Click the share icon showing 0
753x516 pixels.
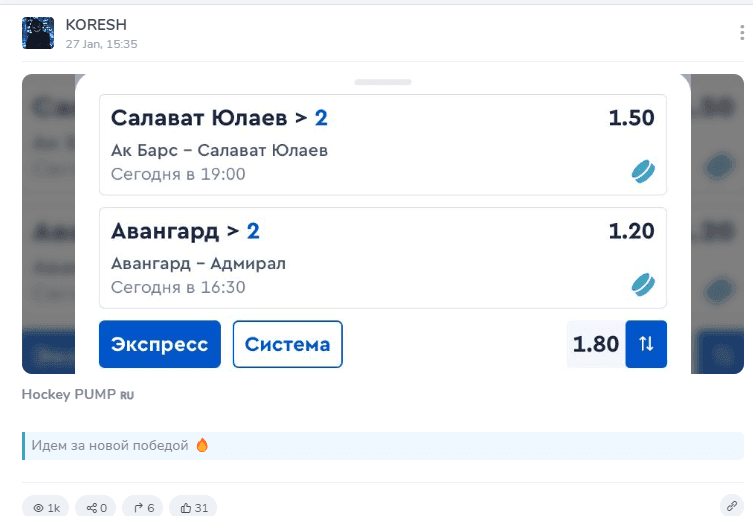pos(96,507)
